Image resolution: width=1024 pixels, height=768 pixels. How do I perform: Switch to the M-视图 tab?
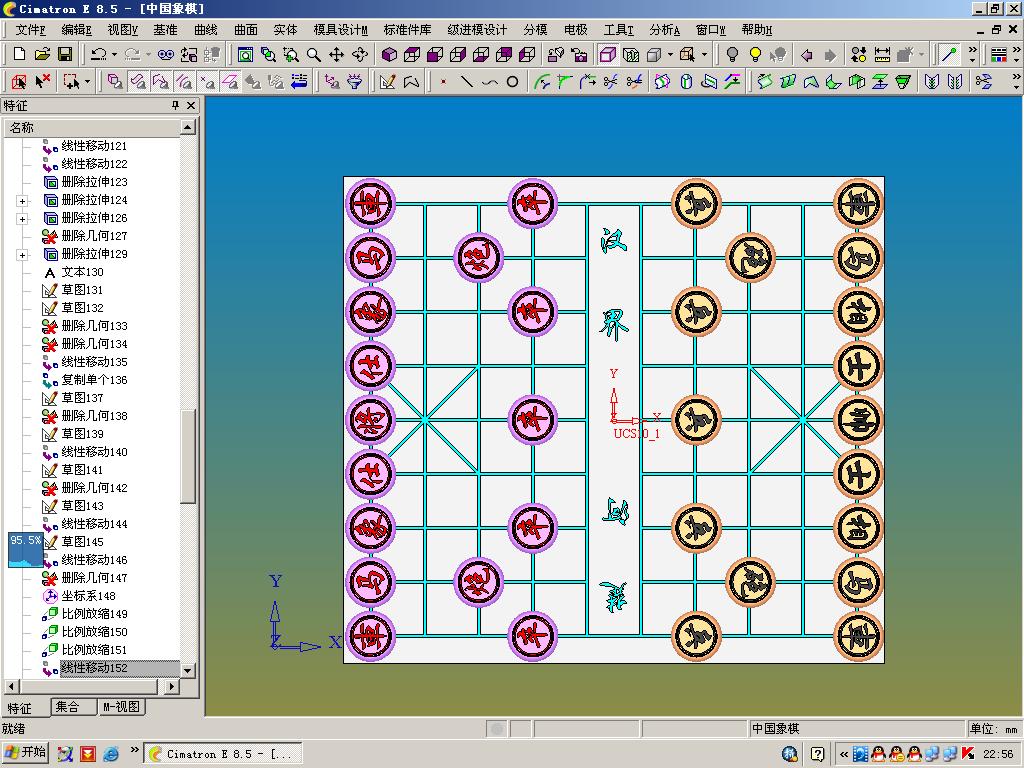coord(121,707)
